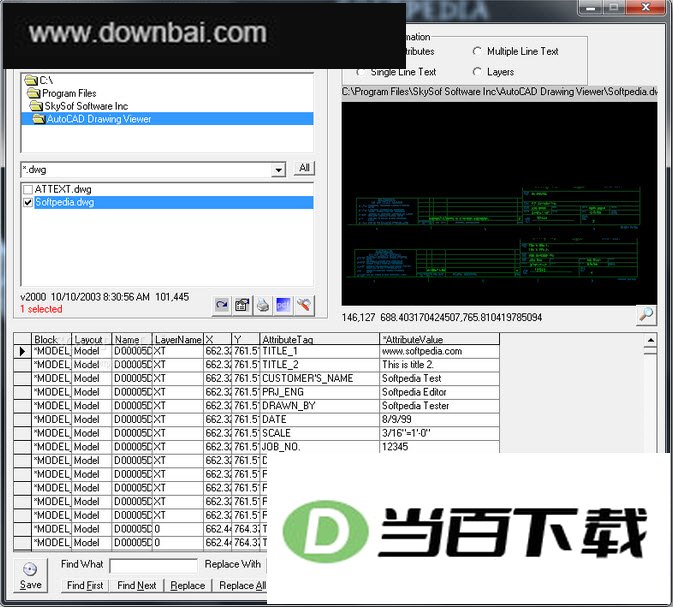Click the printer icon to print
Screen dimensions: 673x607
coord(263,306)
